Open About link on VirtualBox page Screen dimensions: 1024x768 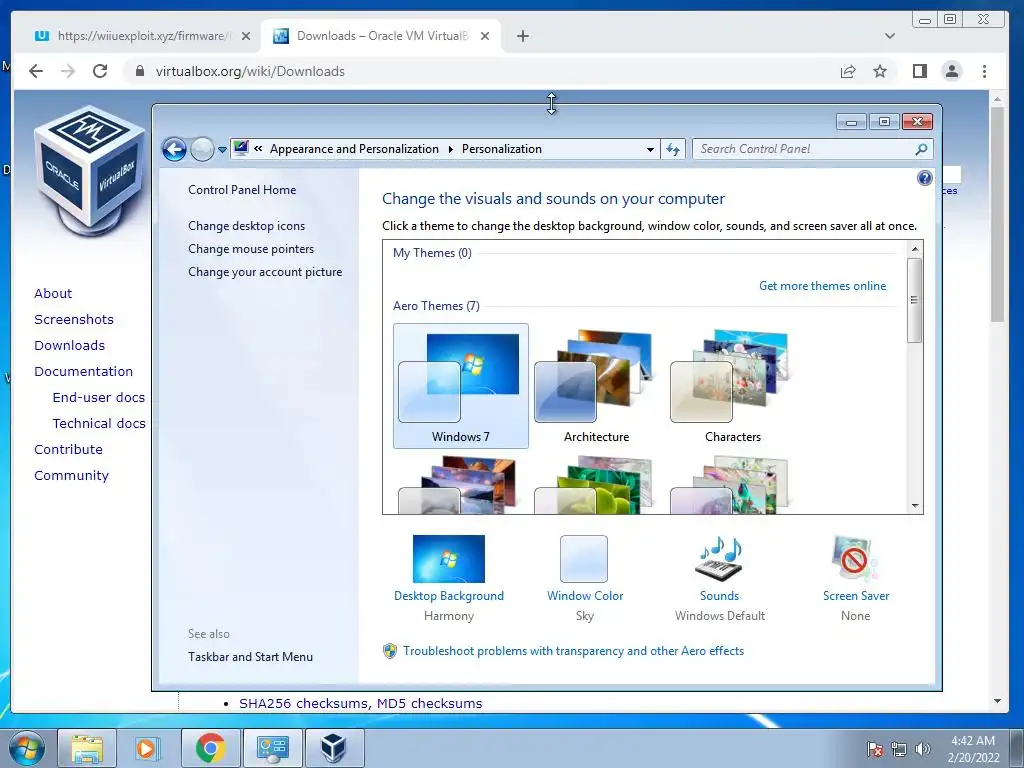pos(53,293)
